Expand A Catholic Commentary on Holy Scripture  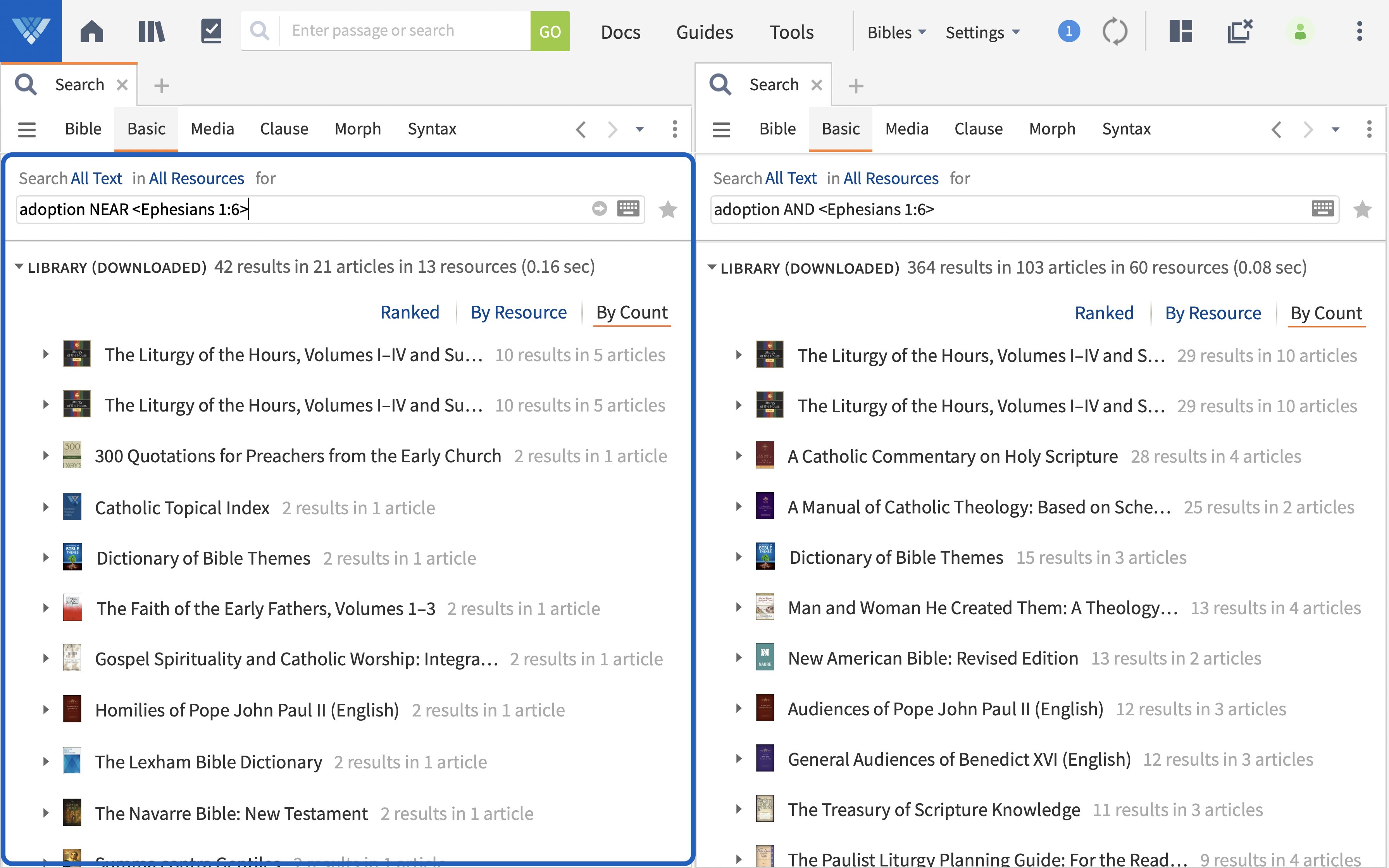(739, 456)
